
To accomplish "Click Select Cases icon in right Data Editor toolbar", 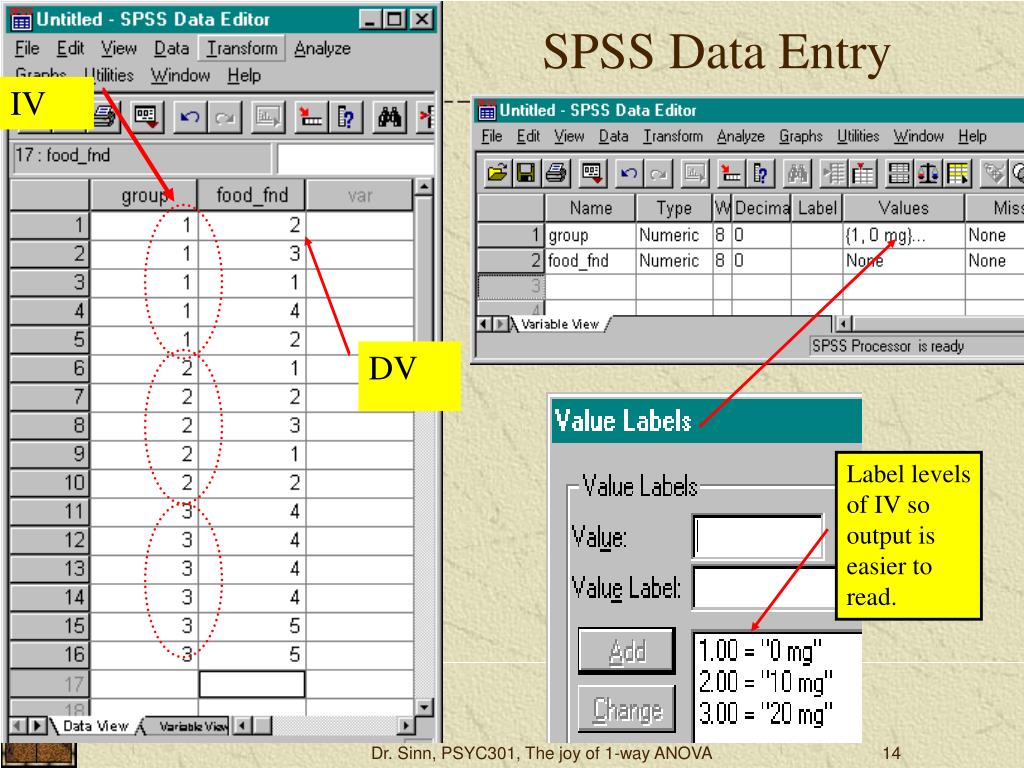I will pos(958,173).
